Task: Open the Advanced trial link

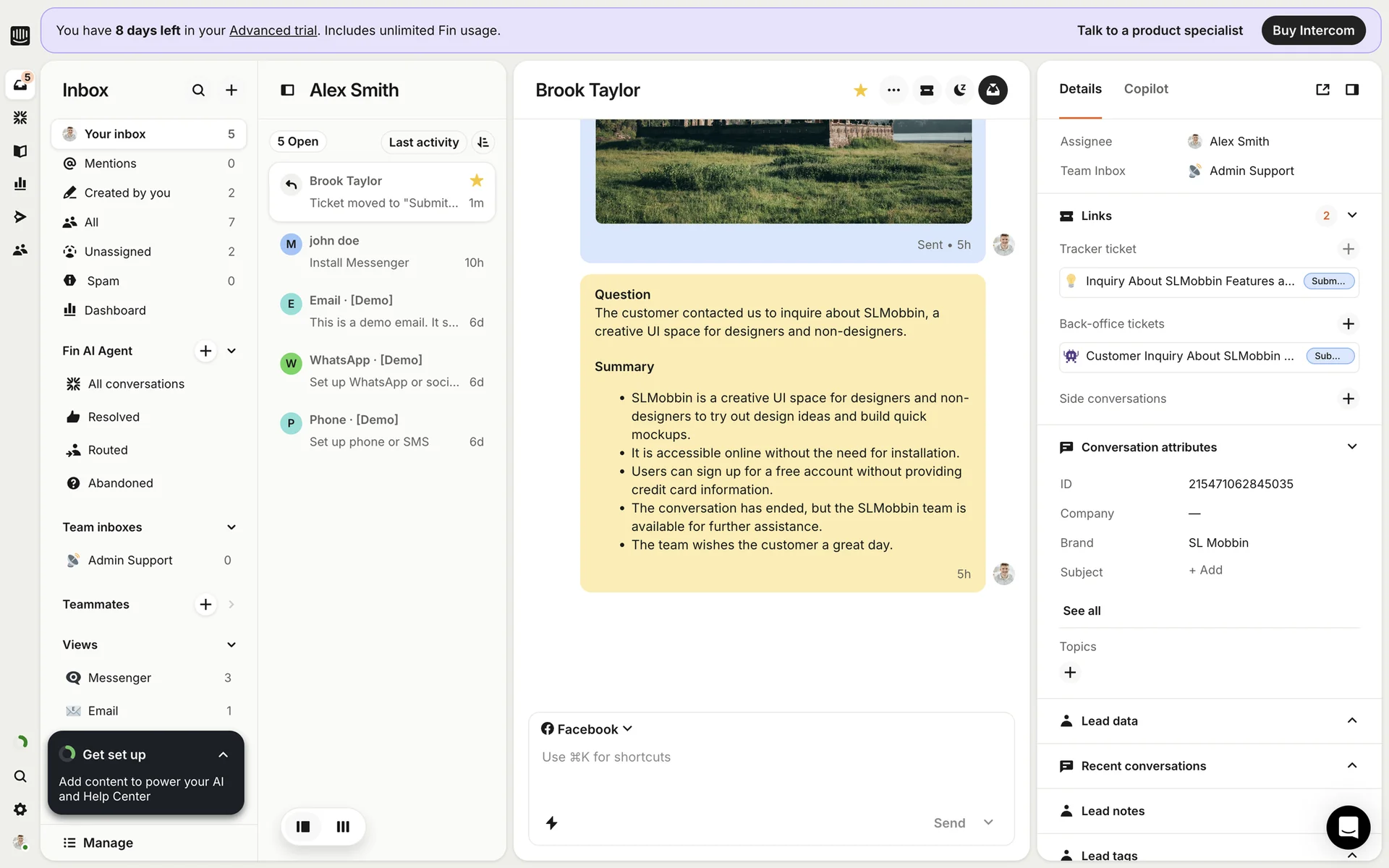Action: pyautogui.click(x=273, y=30)
